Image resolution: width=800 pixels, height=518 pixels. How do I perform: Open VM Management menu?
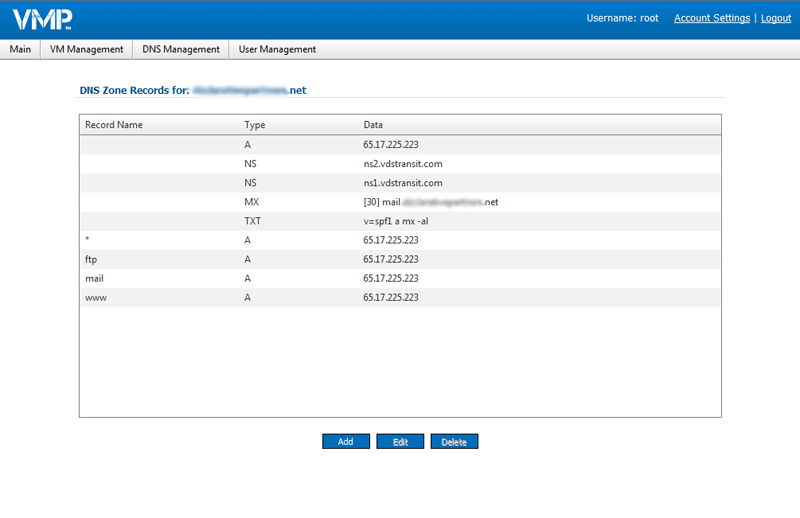click(x=86, y=50)
